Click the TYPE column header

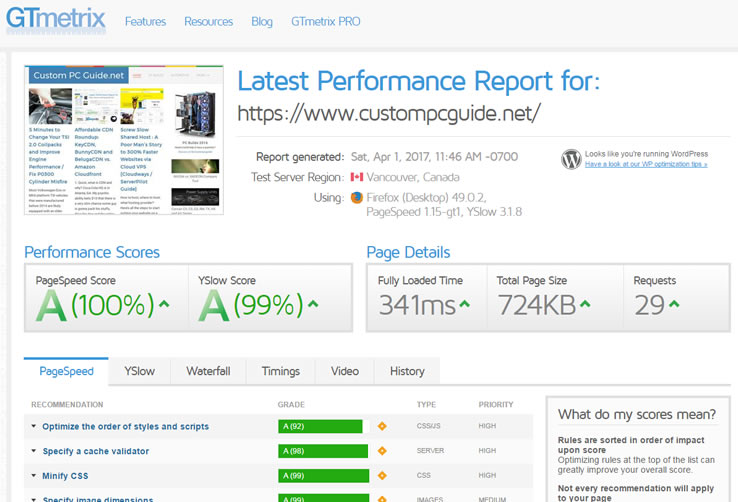(x=426, y=405)
